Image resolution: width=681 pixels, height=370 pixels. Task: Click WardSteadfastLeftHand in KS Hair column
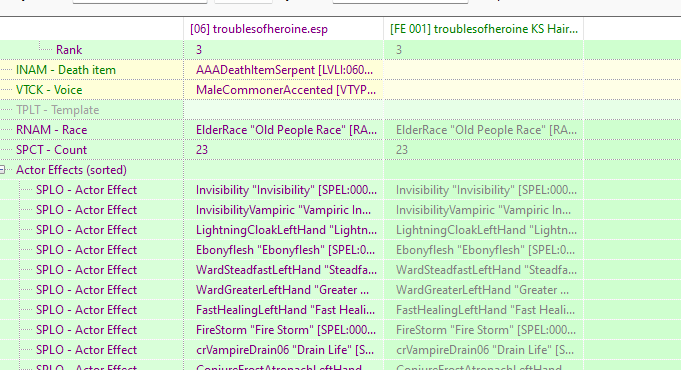pyautogui.click(x=486, y=270)
